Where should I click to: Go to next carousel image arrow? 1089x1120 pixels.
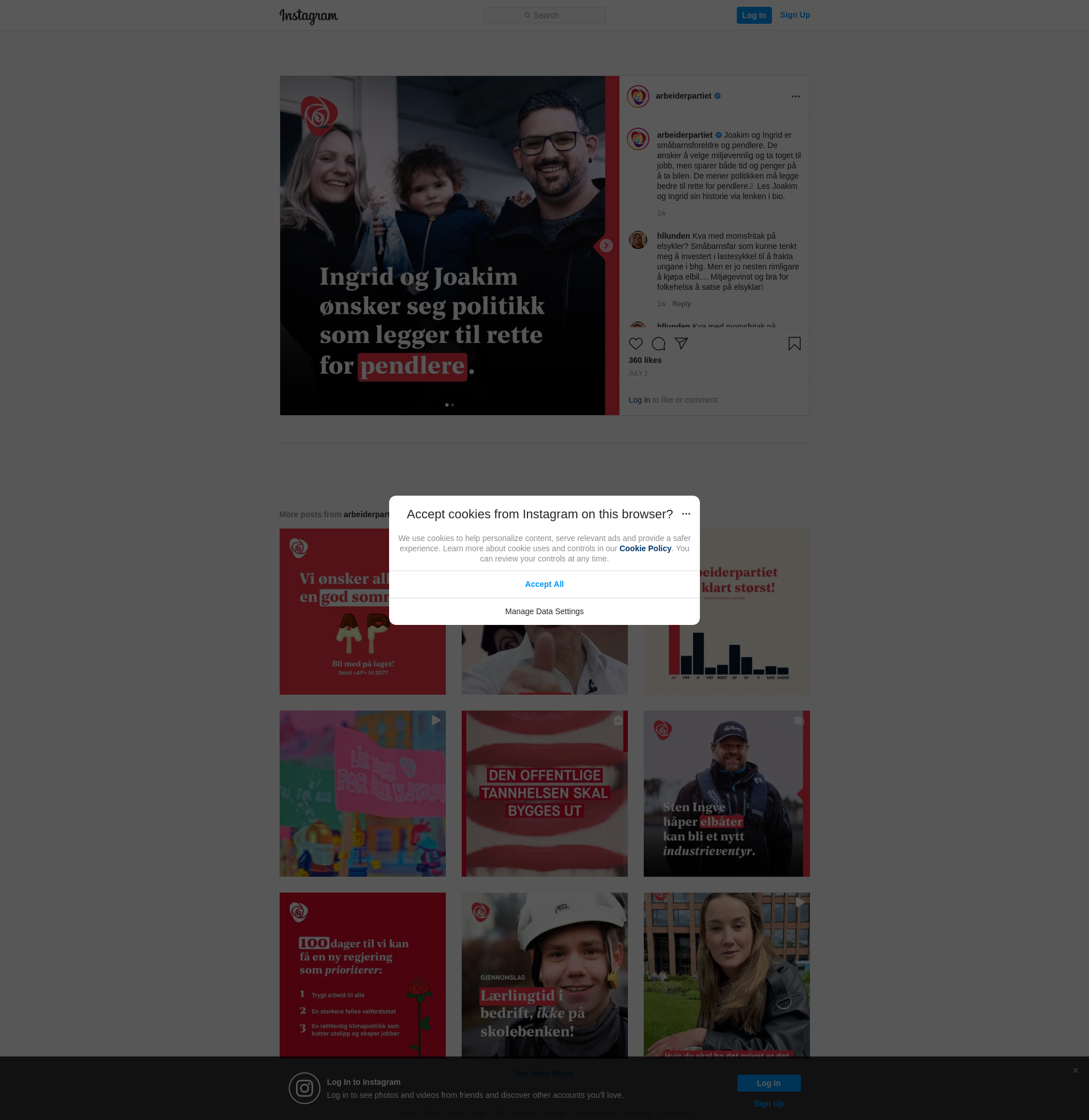[x=606, y=246]
